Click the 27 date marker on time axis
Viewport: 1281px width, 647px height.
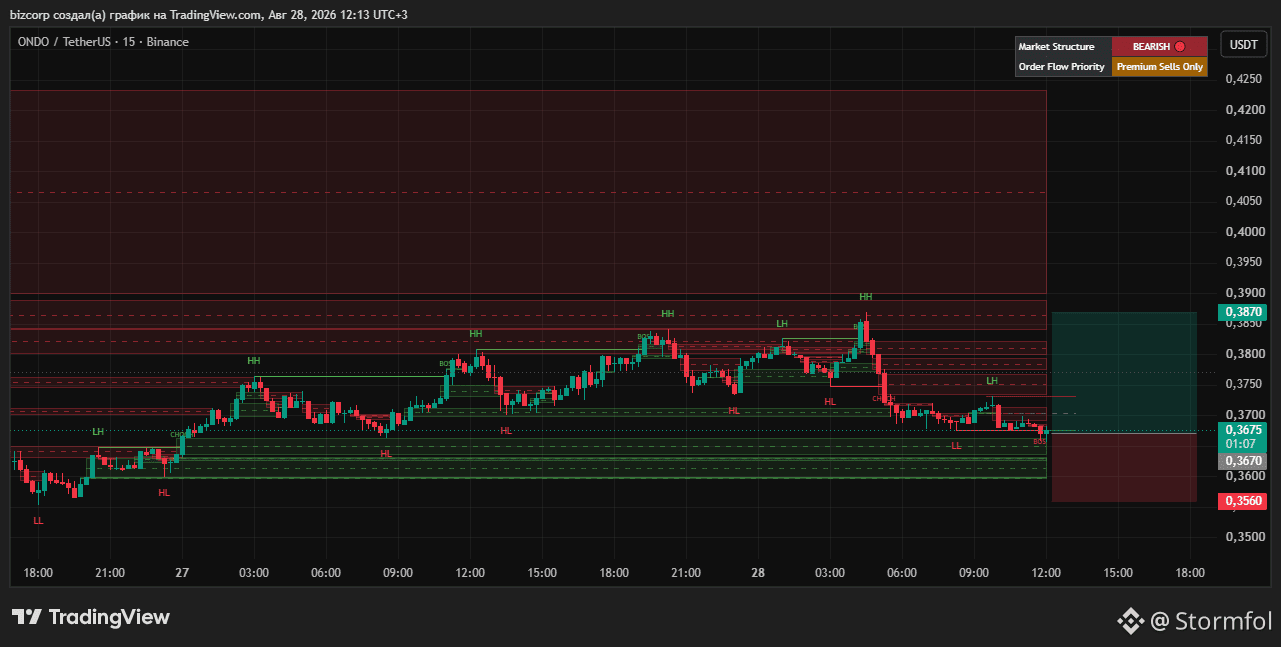(x=182, y=573)
